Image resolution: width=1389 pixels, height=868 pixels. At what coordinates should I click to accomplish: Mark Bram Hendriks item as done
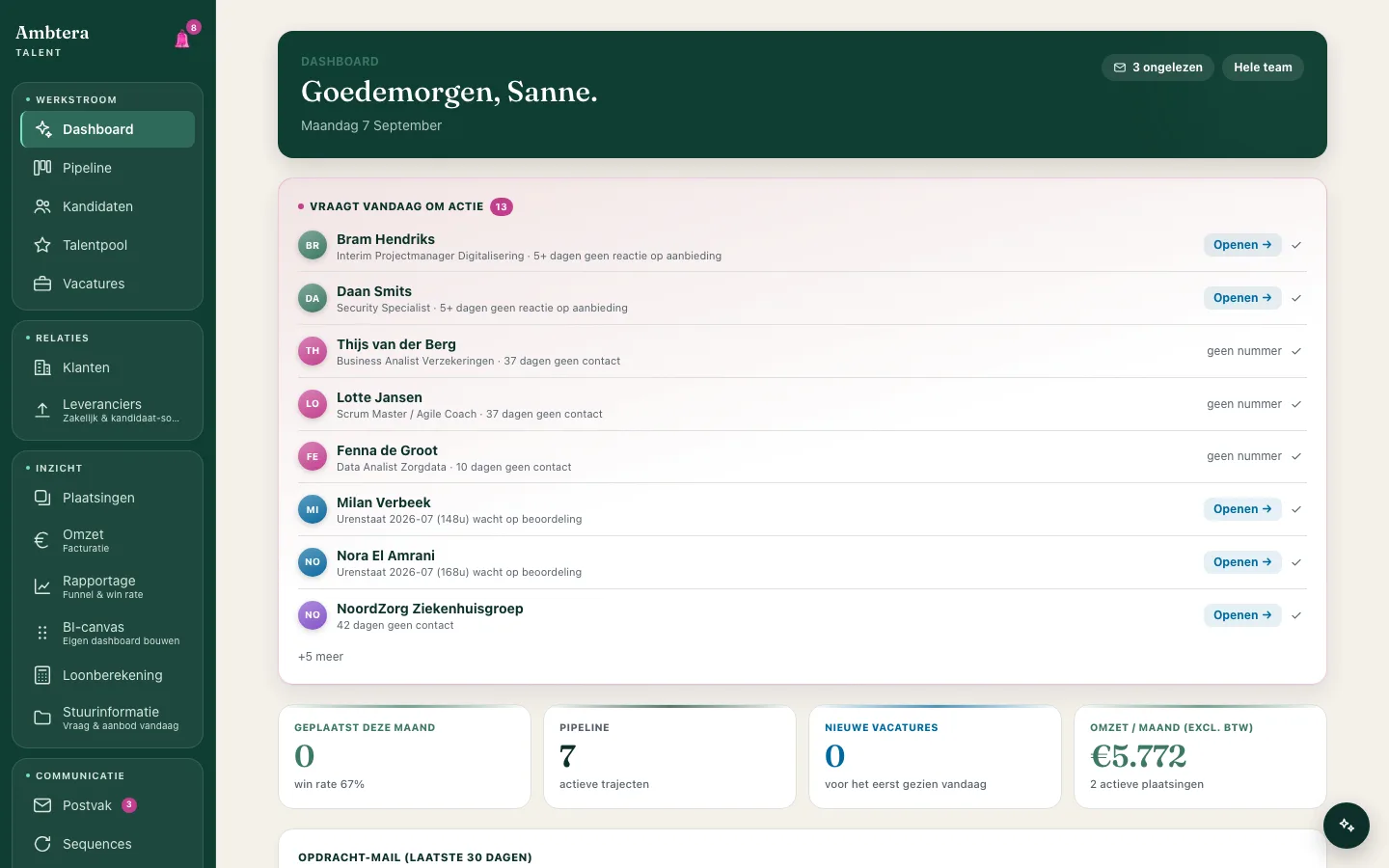[x=1296, y=245]
